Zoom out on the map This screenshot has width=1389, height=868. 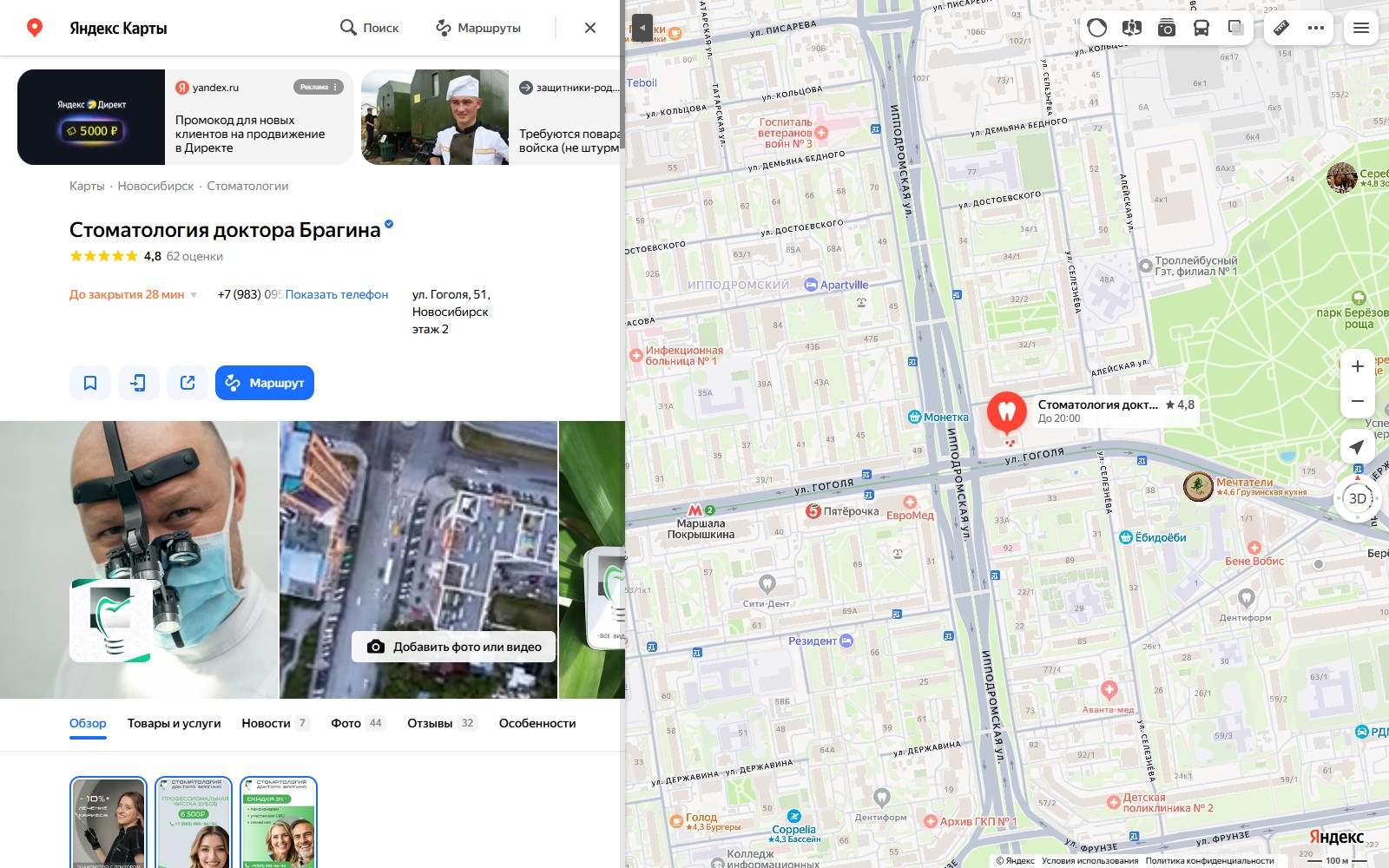[x=1358, y=401]
